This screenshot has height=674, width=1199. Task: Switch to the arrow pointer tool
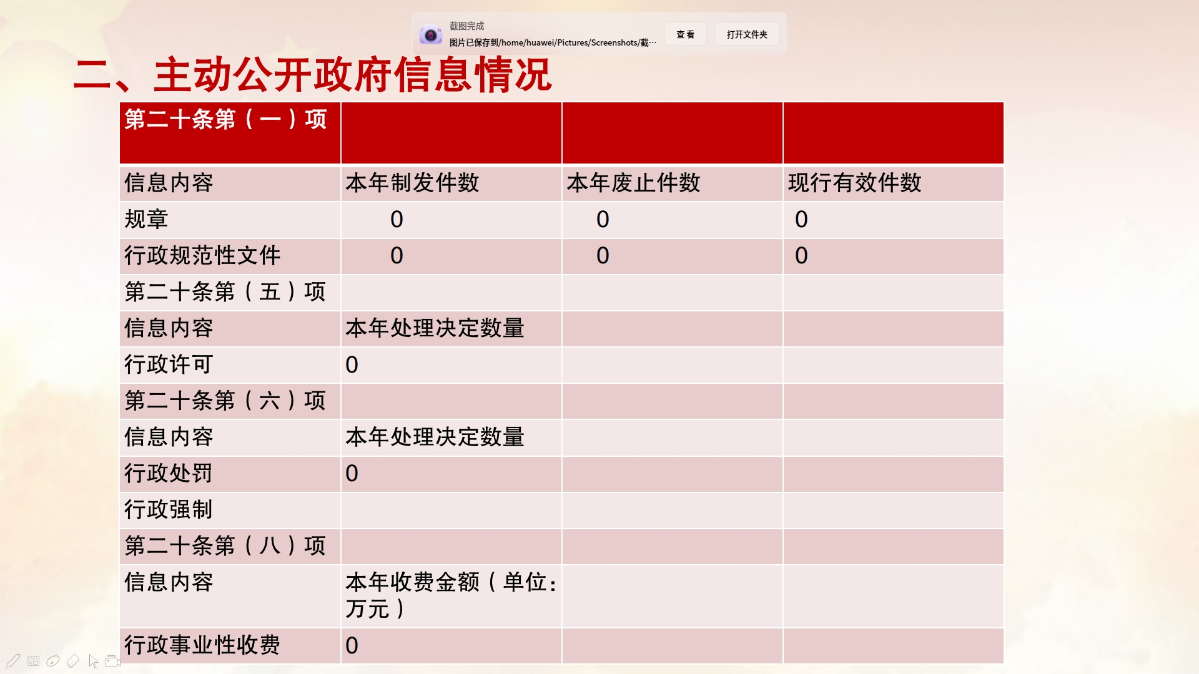(94, 662)
